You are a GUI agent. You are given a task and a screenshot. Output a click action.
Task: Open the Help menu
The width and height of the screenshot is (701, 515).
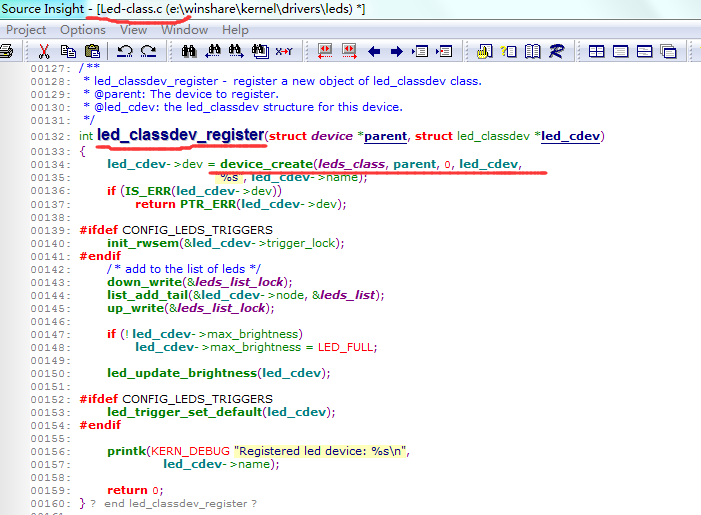[235, 30]
